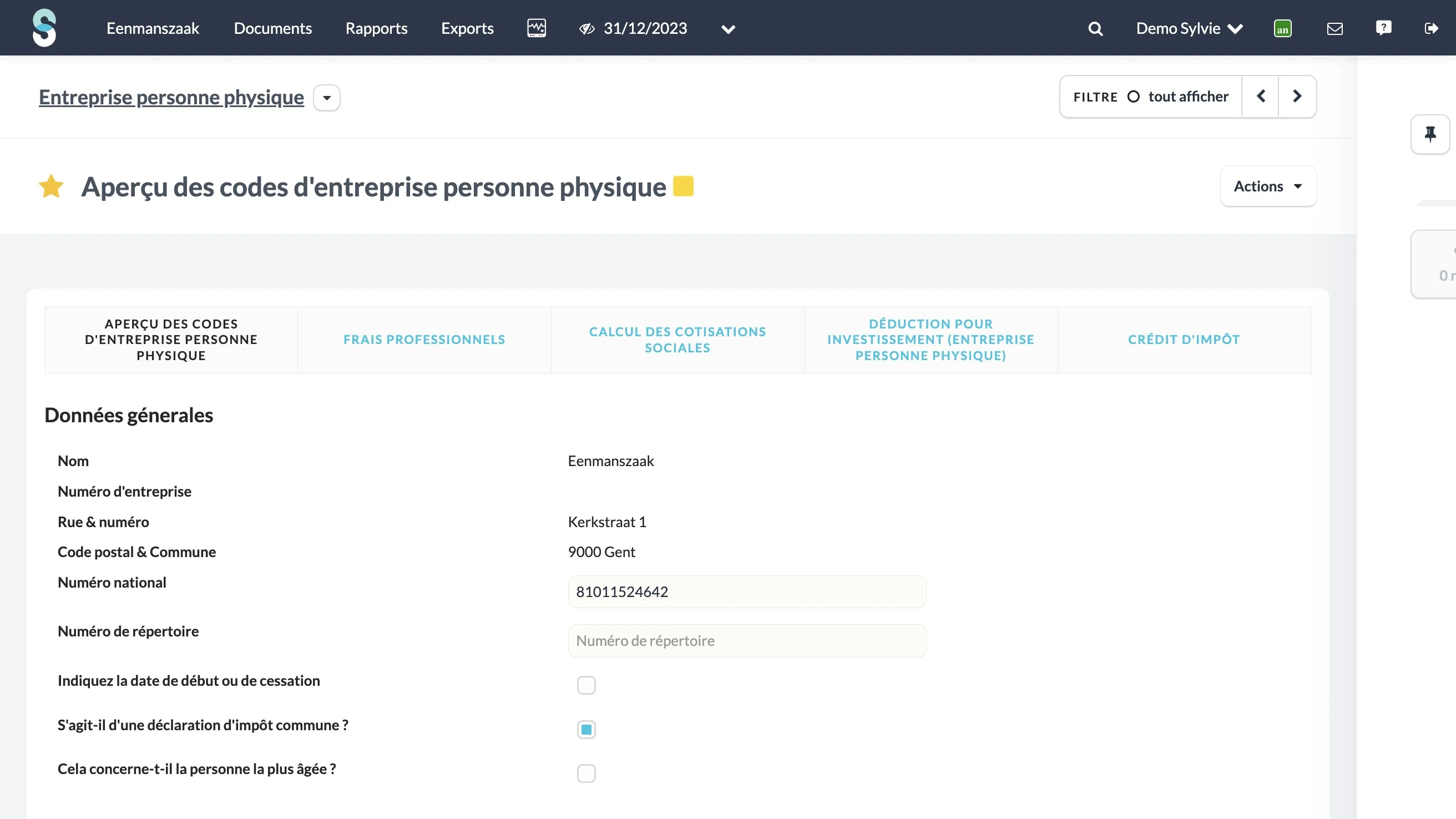Open the mail envelope icon
Screen dimensions: 1456x819
pyautogui.click(x=1334, y=28)
